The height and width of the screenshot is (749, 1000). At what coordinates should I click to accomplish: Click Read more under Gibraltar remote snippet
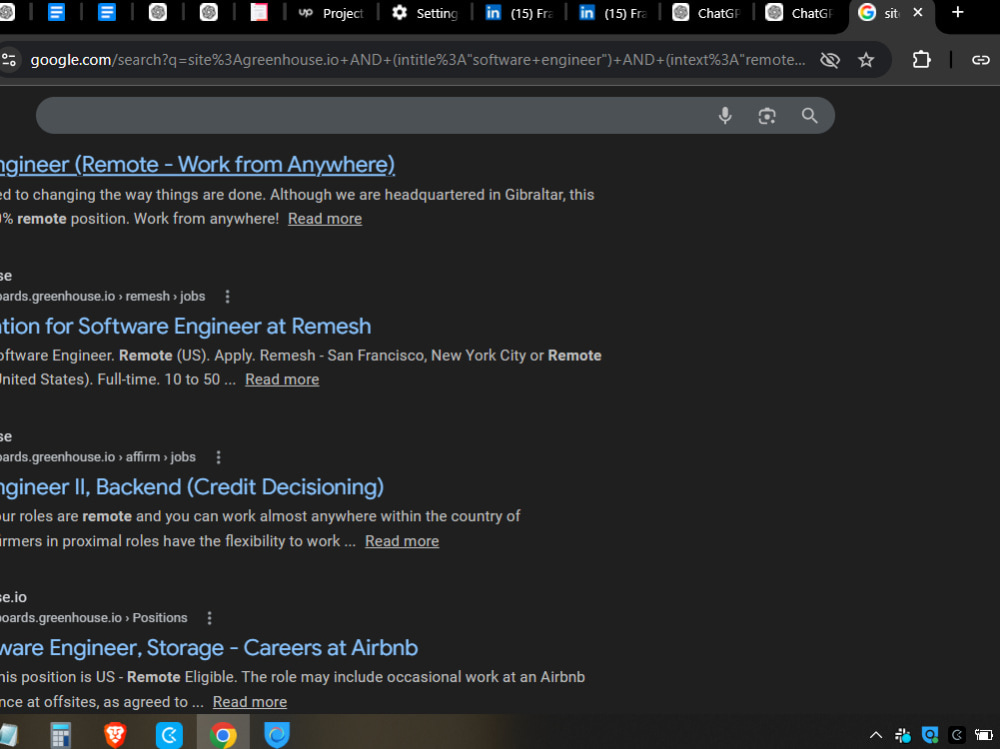(x=325, y=219)
